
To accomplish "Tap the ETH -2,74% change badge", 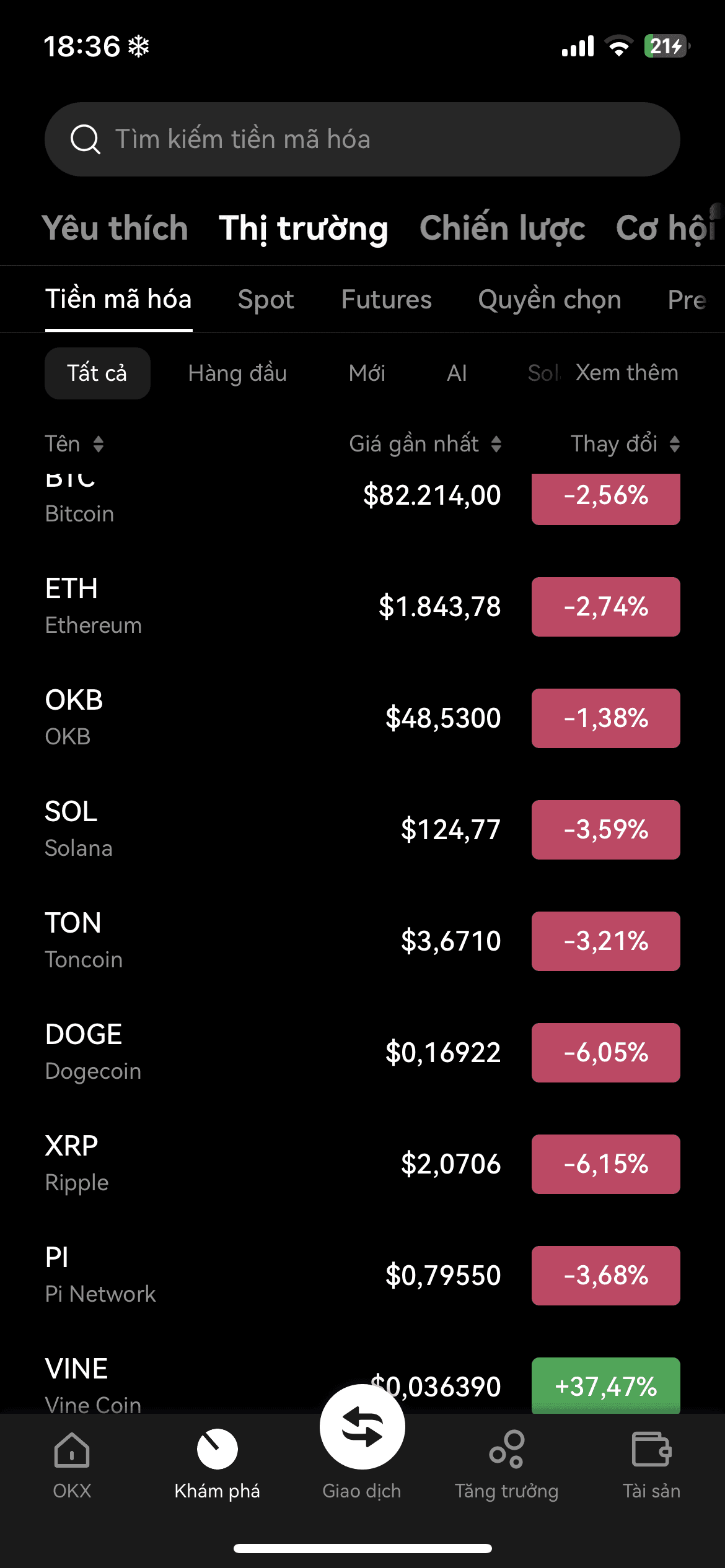I will (x=605, y=607).
